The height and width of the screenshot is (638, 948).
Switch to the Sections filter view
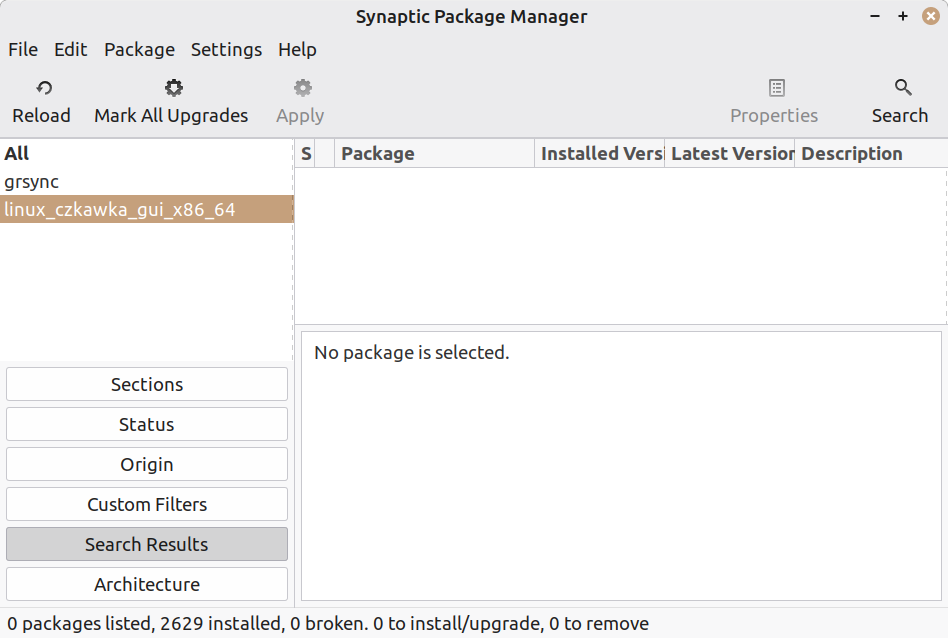coord(147,384)
